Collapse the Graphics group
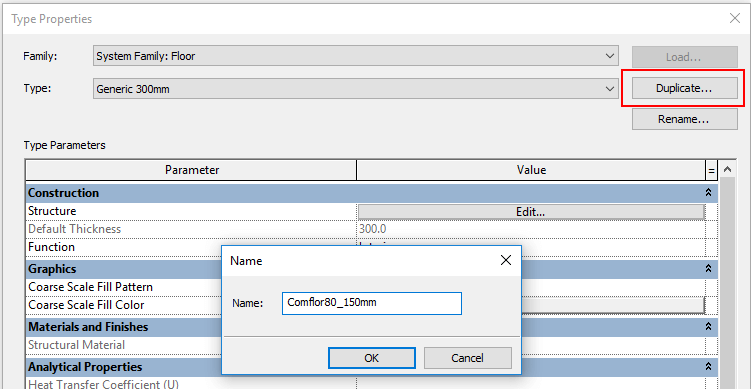Screen dimensions: 751x389 [708, 269]
